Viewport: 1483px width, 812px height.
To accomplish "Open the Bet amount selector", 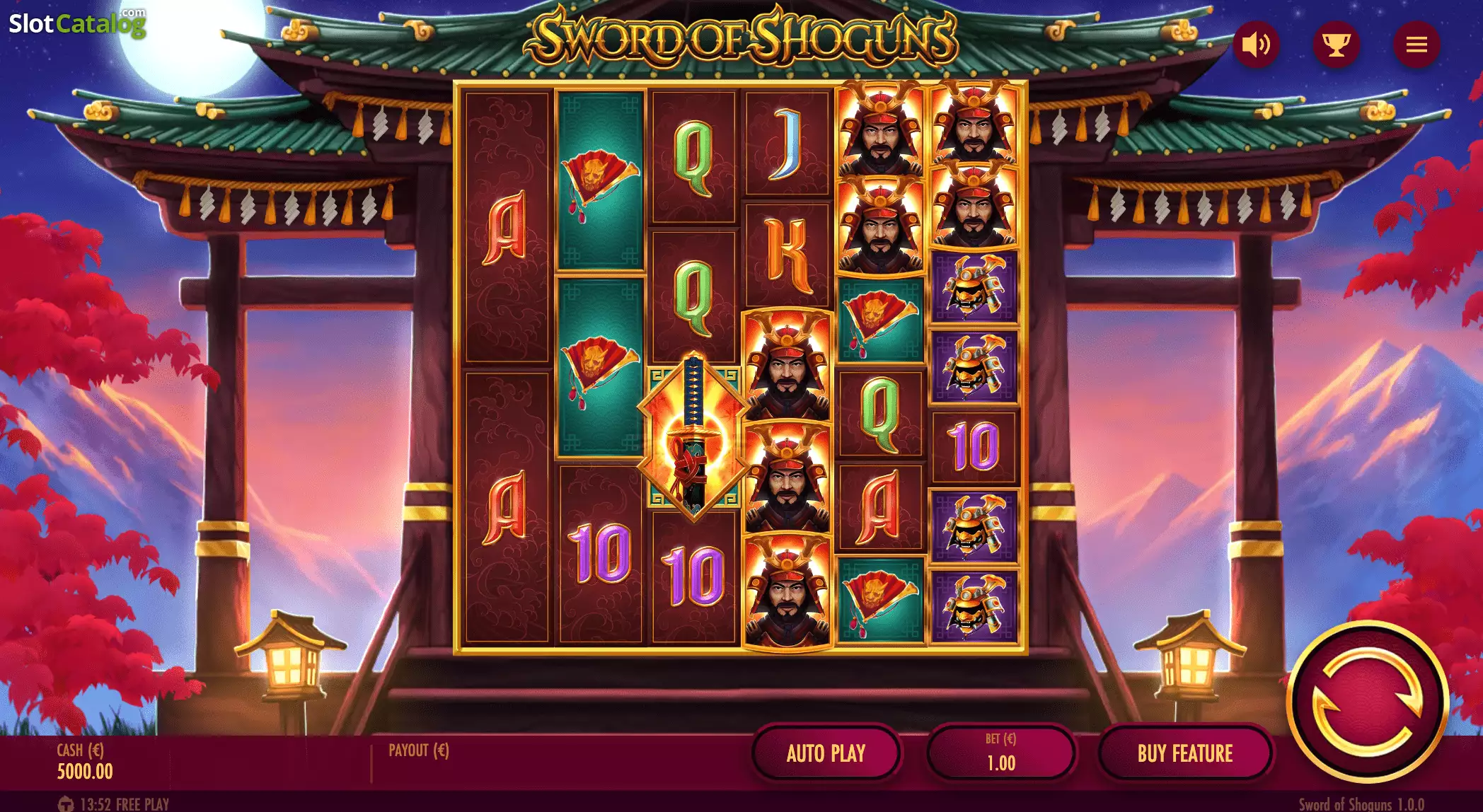I will (x=1001, y=753).
